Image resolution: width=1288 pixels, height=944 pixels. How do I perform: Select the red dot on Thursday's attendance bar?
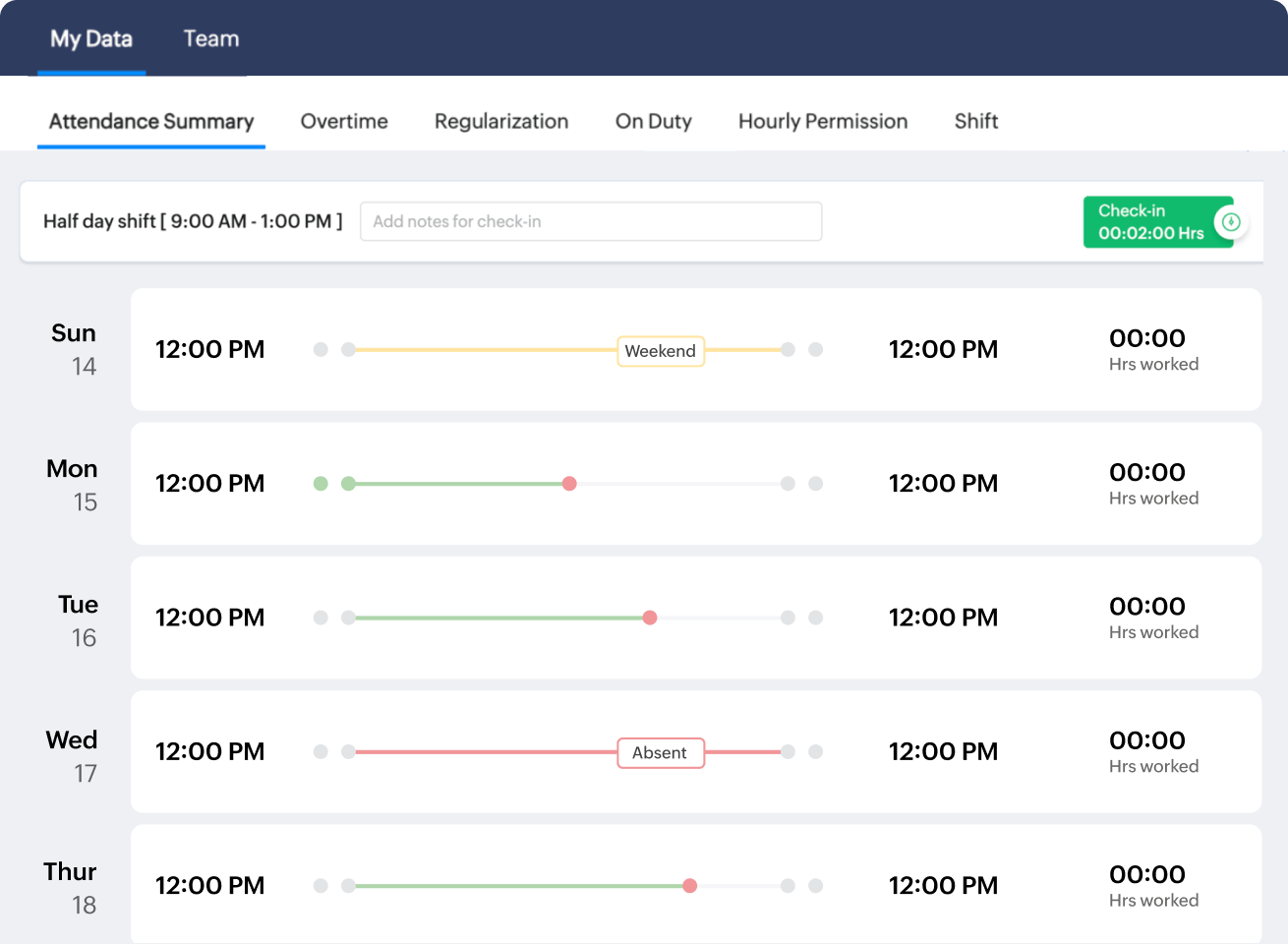[x=689, y=885]
